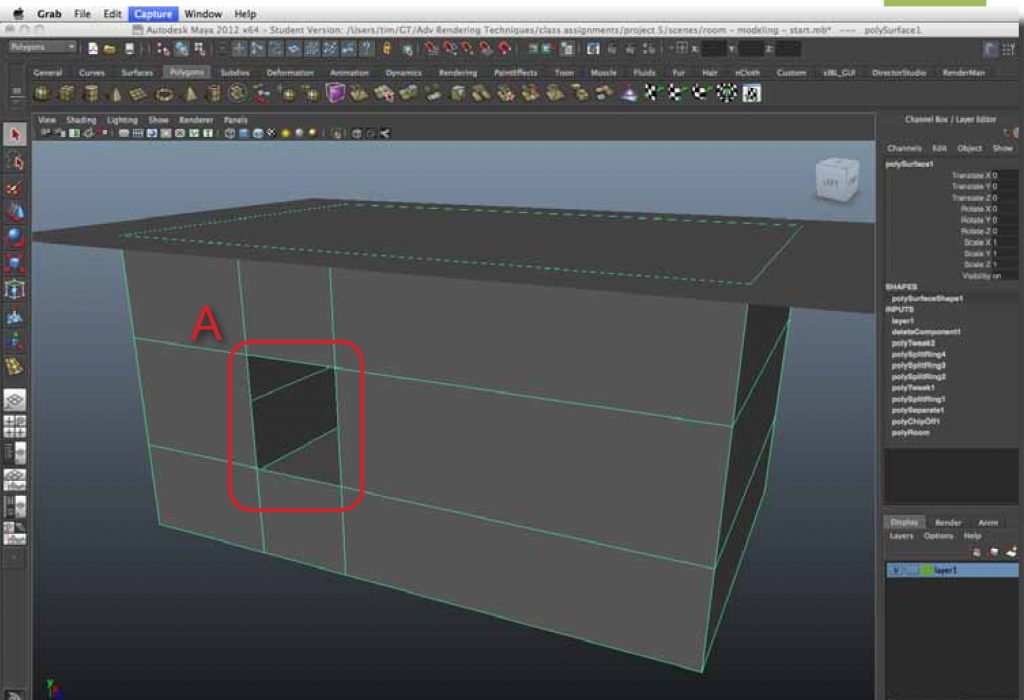Click the green color swatch on layer1
The height and width of the screenshot is (700, 1024).
click(x=926, y=569)
